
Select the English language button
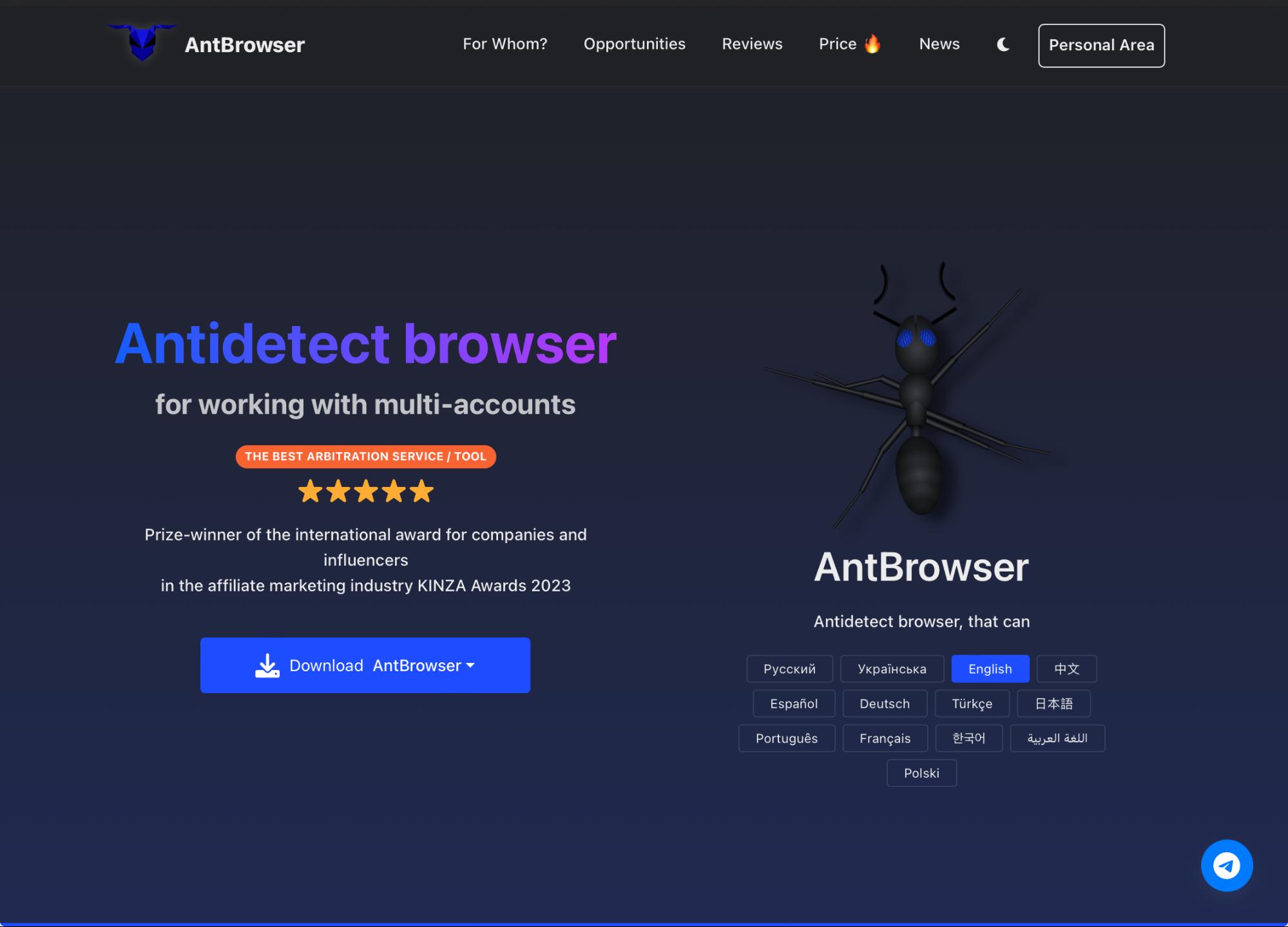[989, 668]
